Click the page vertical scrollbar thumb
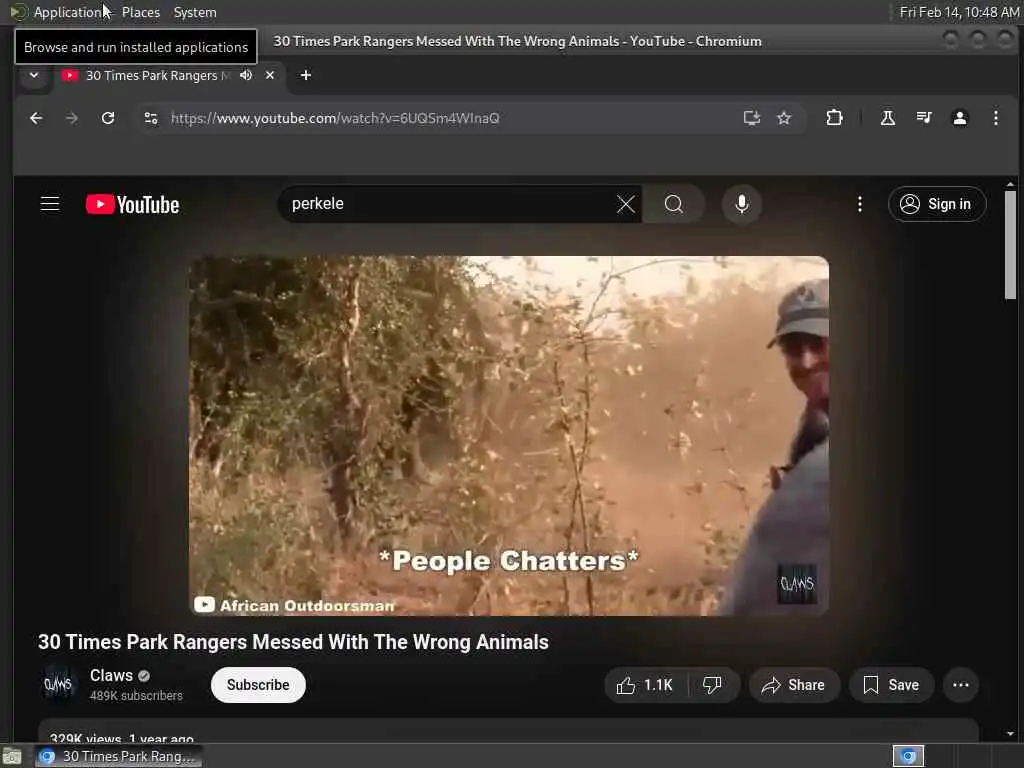1024x768 pixels. [x=1010, y=245]
